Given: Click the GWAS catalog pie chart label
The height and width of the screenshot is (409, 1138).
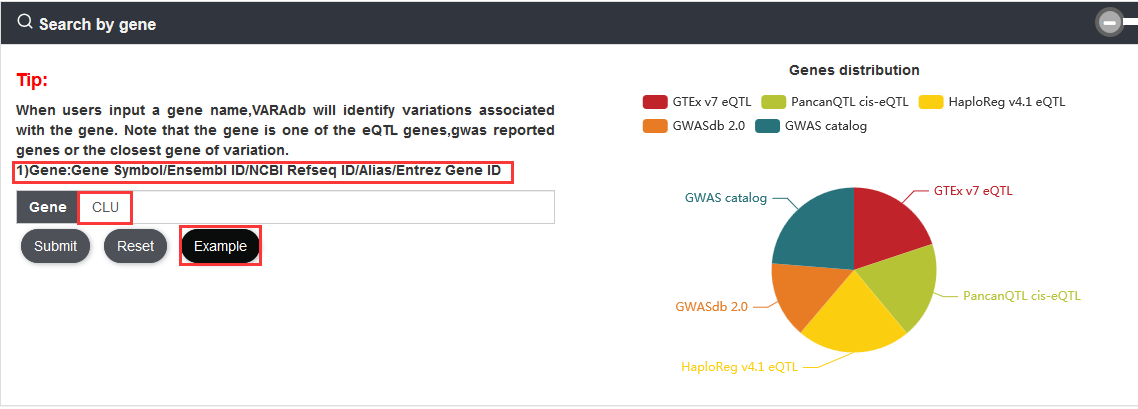Looking at the screenshot, I should pyautogui.click(x=726, y=198).
